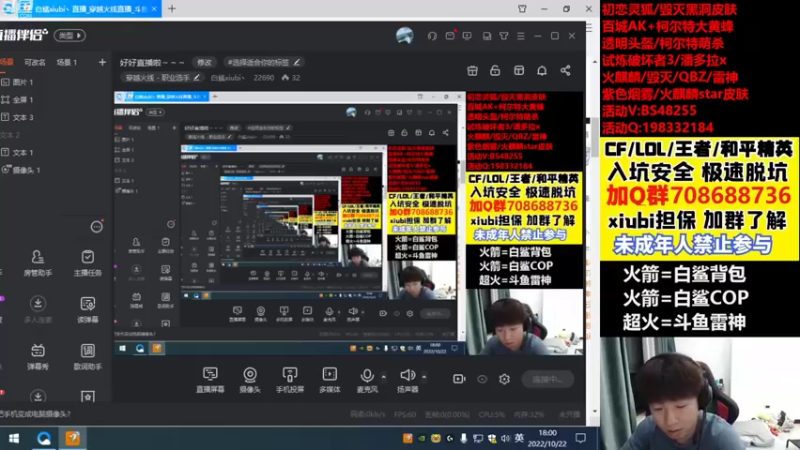Open 房管助手 tool
The width and height of the screenshot is (800, 450).
[38, 263]
